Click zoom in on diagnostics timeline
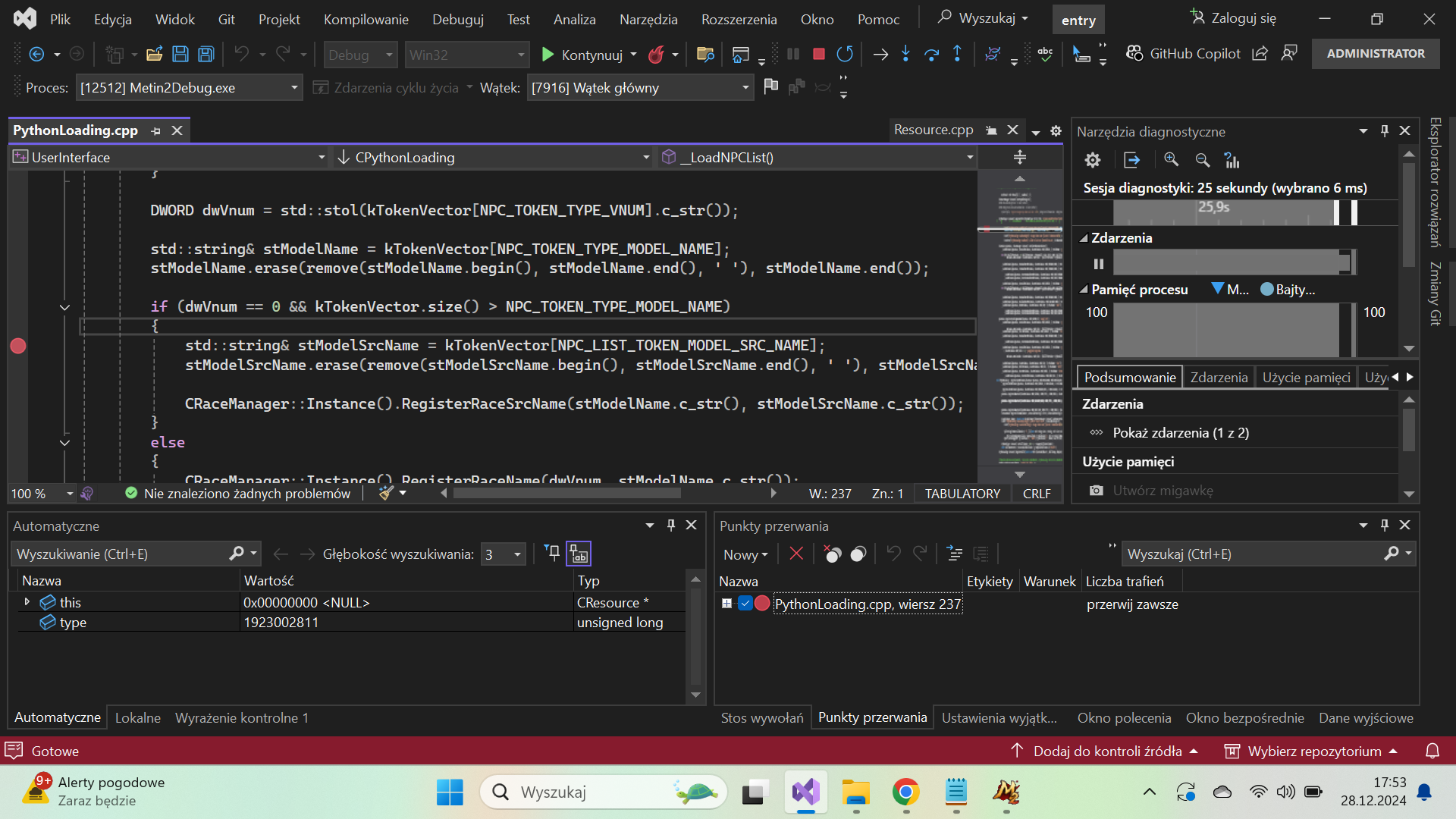This screenshot has width=1456, height=819. [1171, 160]
